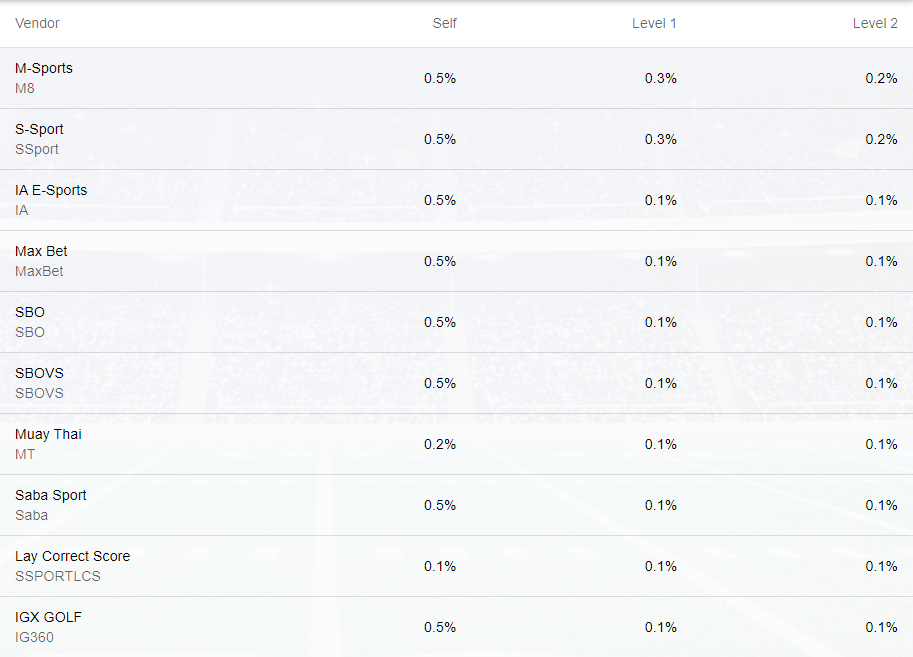This screenshot has height=657, width=913.
Task: Select the M-Sports vendor row
Action: (x=44, y=68)
